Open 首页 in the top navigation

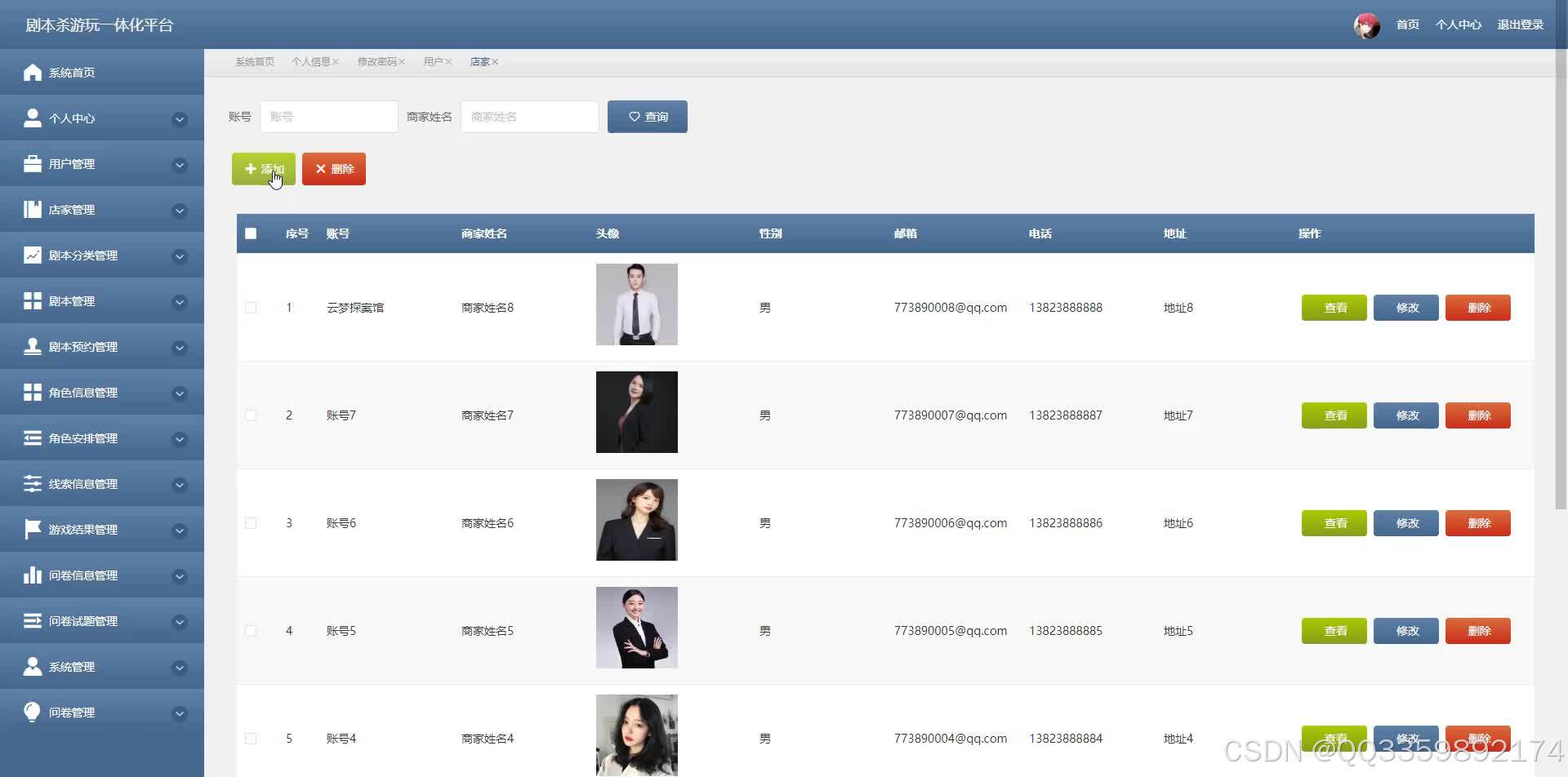coord(1407,25)
